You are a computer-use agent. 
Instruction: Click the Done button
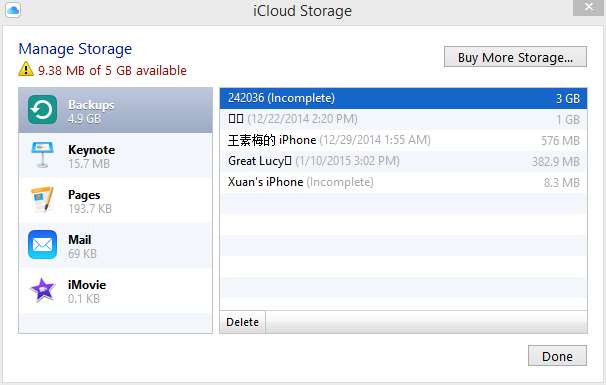click(557, 356)
